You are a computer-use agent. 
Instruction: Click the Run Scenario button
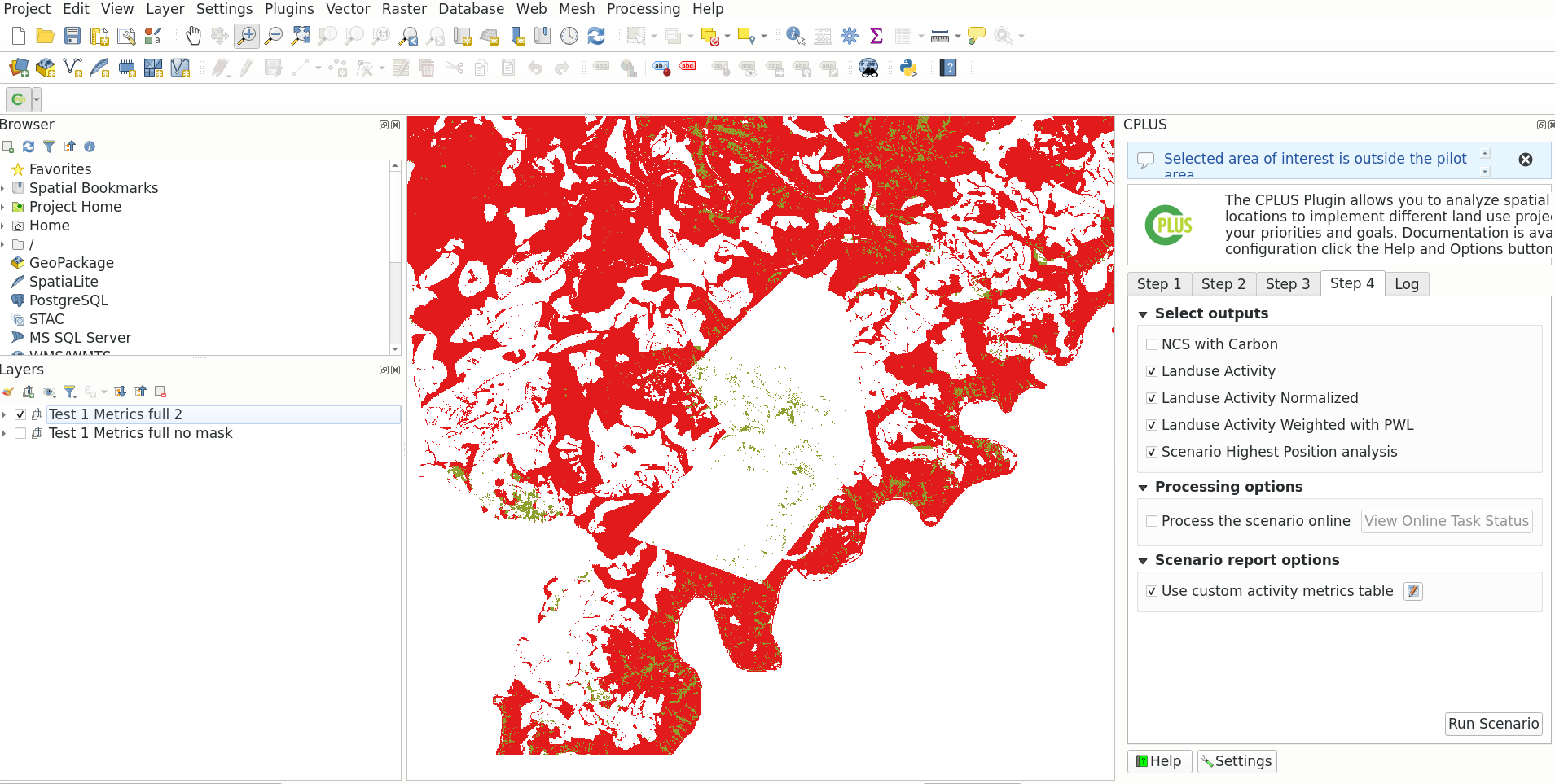(1494, 724)
